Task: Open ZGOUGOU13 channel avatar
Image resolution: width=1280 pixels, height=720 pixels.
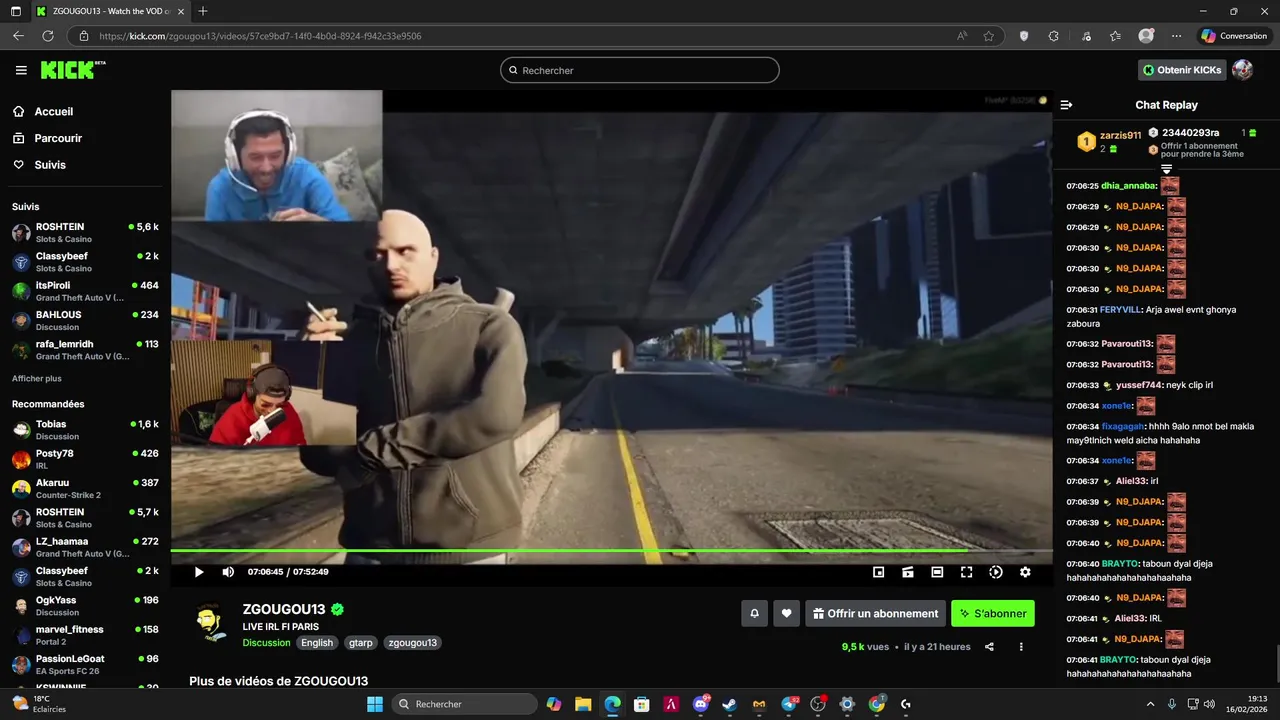Action: pos(211,623)
